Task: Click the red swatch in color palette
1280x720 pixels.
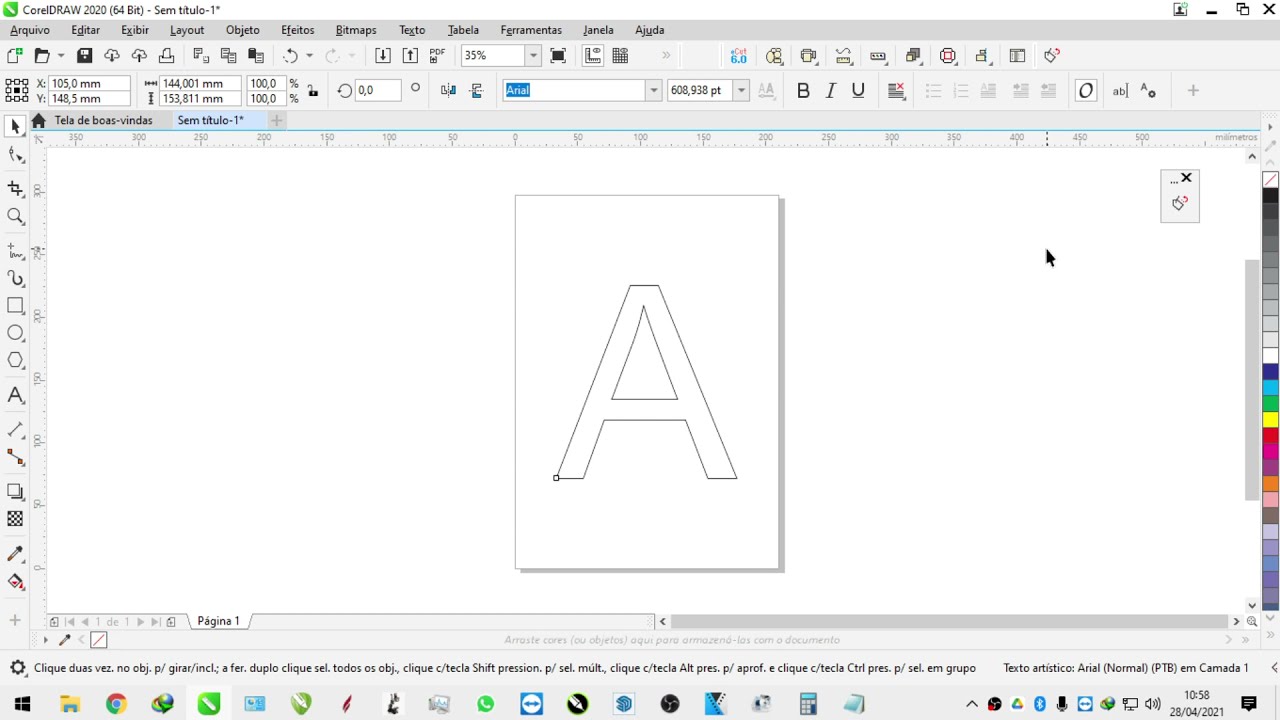Action: (x=1270, y=435)
